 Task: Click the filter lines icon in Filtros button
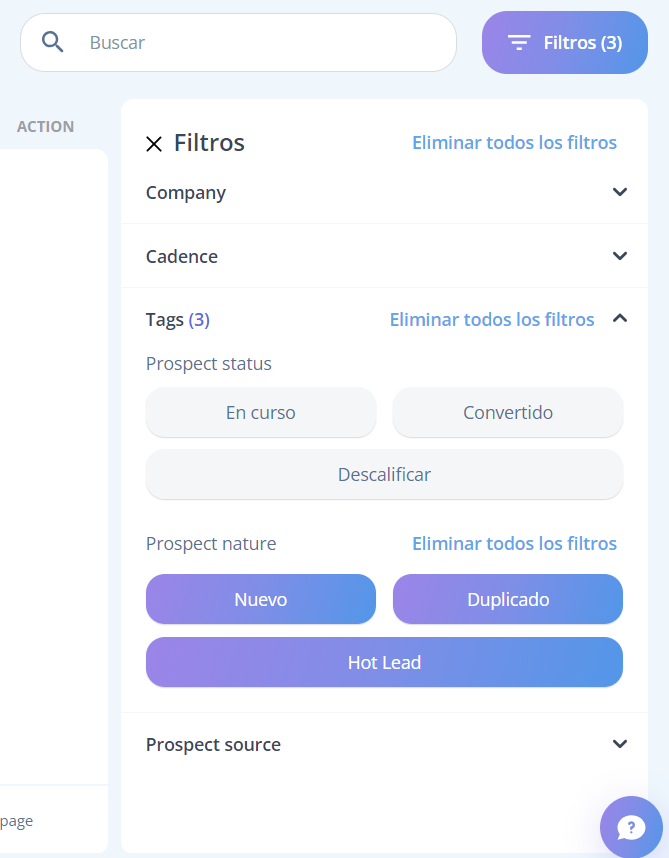[519, 43]
